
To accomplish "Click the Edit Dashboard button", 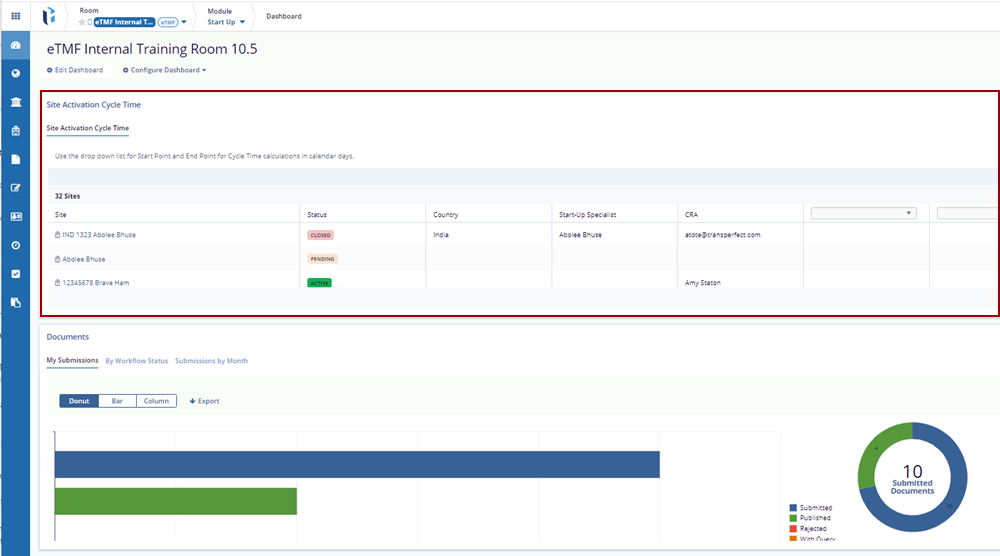I will (x=75, y=70).
